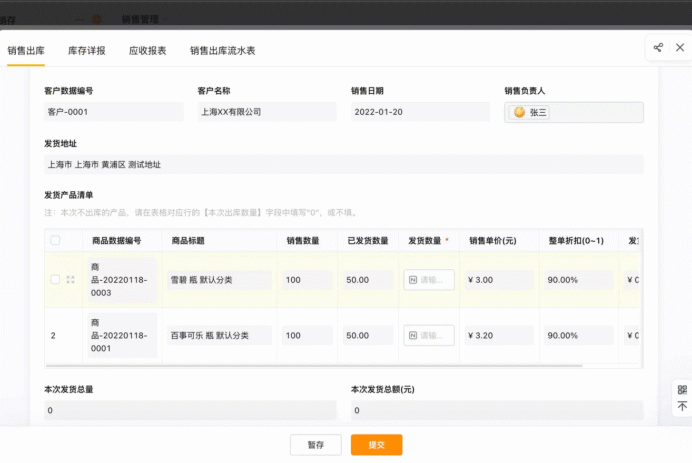
Task: Click the number icon in first 发货数量 input
Action: point(413,280)
